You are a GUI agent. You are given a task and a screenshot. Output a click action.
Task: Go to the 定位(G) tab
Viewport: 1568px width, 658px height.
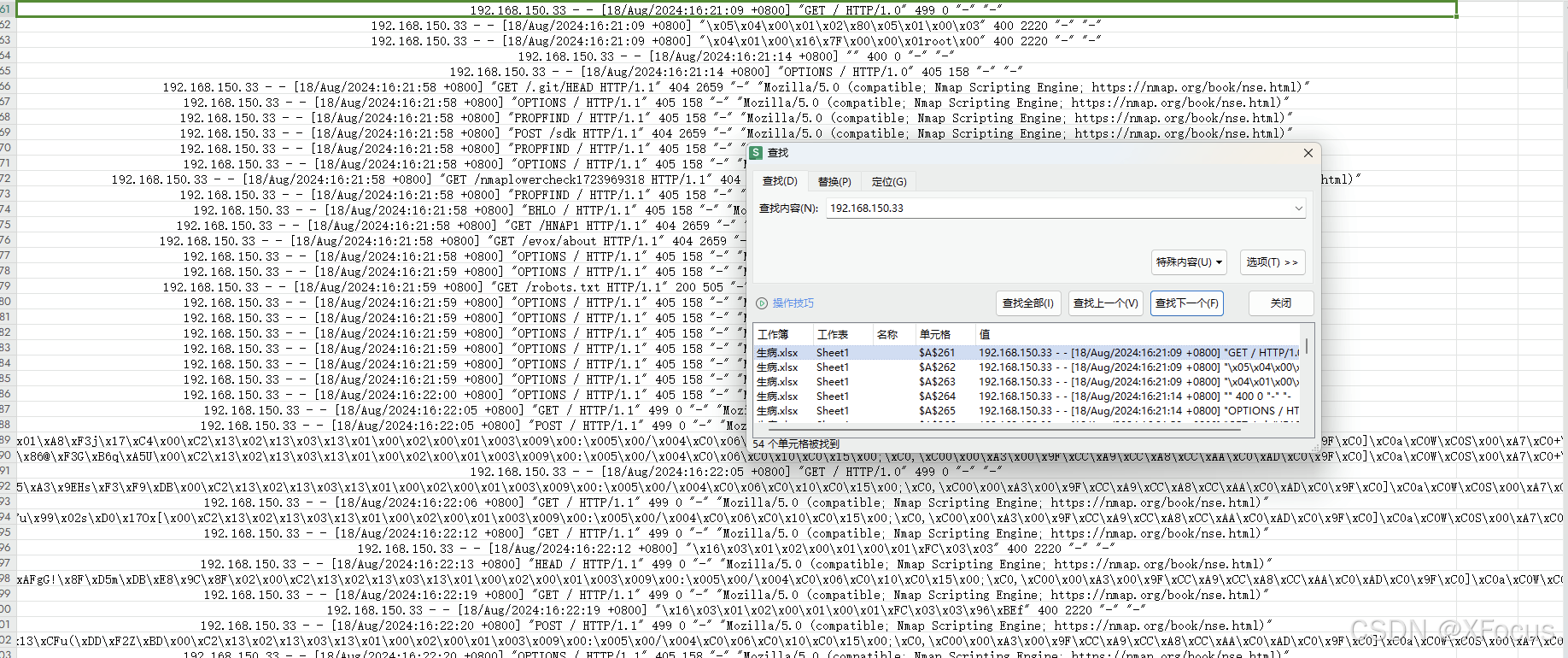(889, 181)
